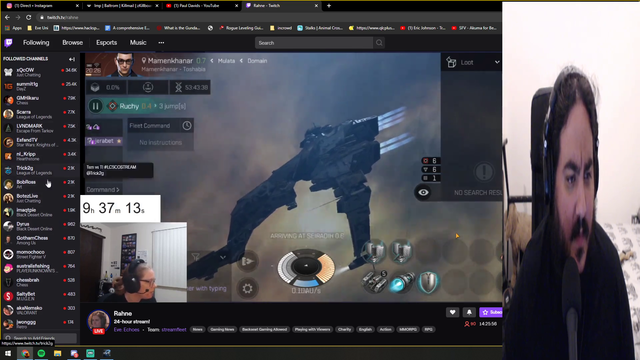The width and height of the screenshot is (640, 360).
Task: Open summit1g channel in sidebar
Action: point(40,86)
